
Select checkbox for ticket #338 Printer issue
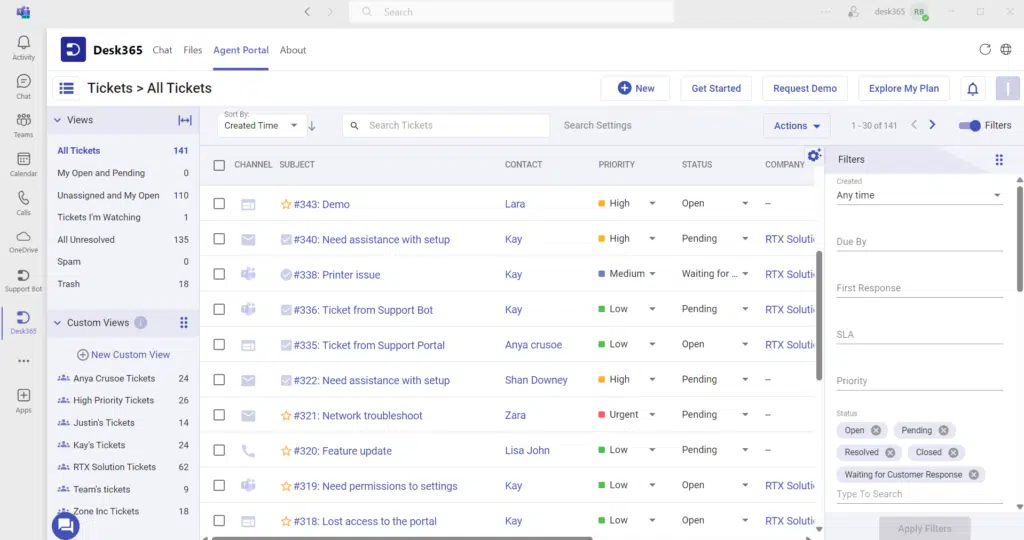(x=219, y=274)
